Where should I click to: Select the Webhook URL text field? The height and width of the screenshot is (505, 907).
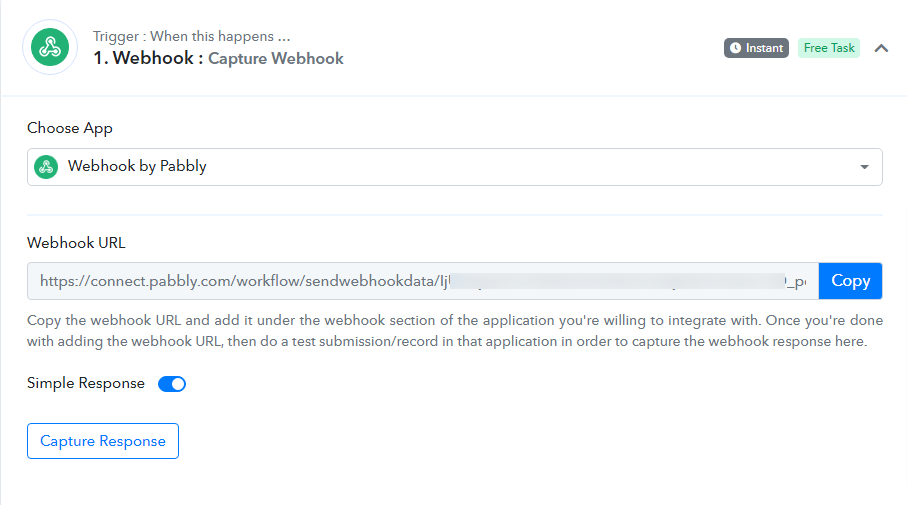click(x=423, y=281)
